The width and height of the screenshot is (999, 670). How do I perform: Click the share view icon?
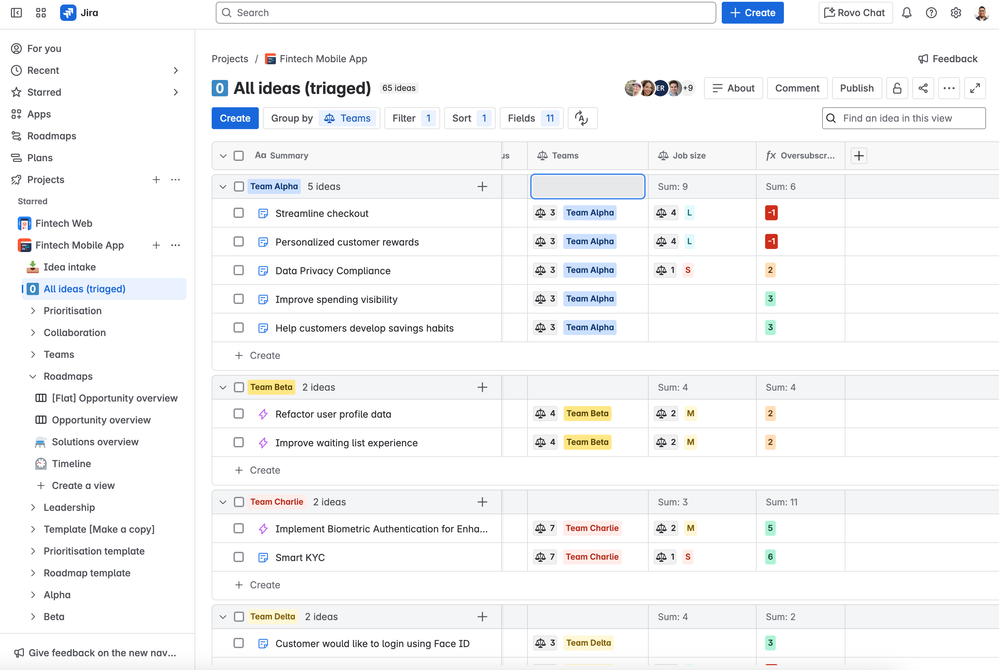(x=923, y=88)
